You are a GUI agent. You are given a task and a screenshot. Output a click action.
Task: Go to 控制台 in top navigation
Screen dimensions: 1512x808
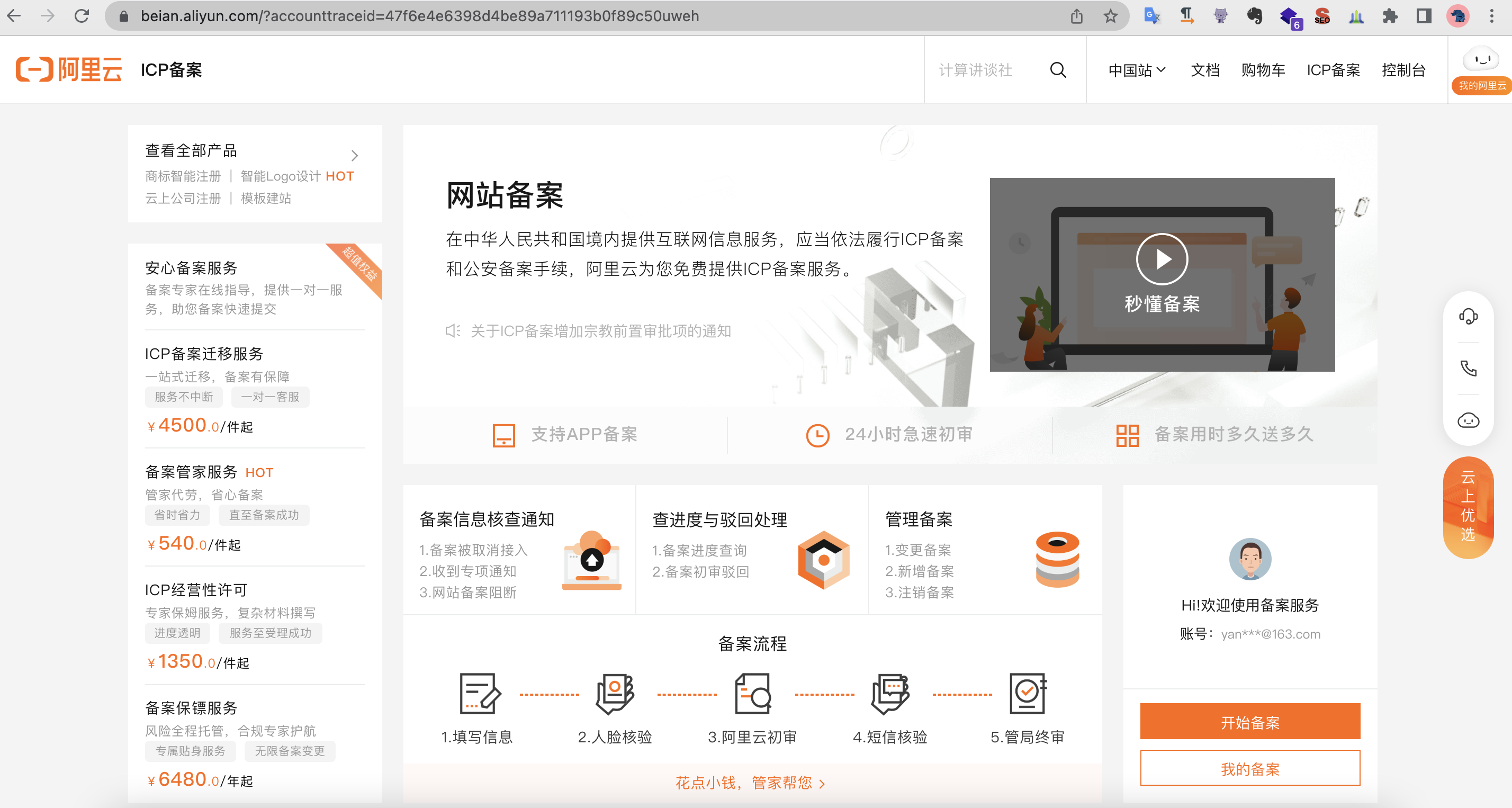tap(1403, 70)
